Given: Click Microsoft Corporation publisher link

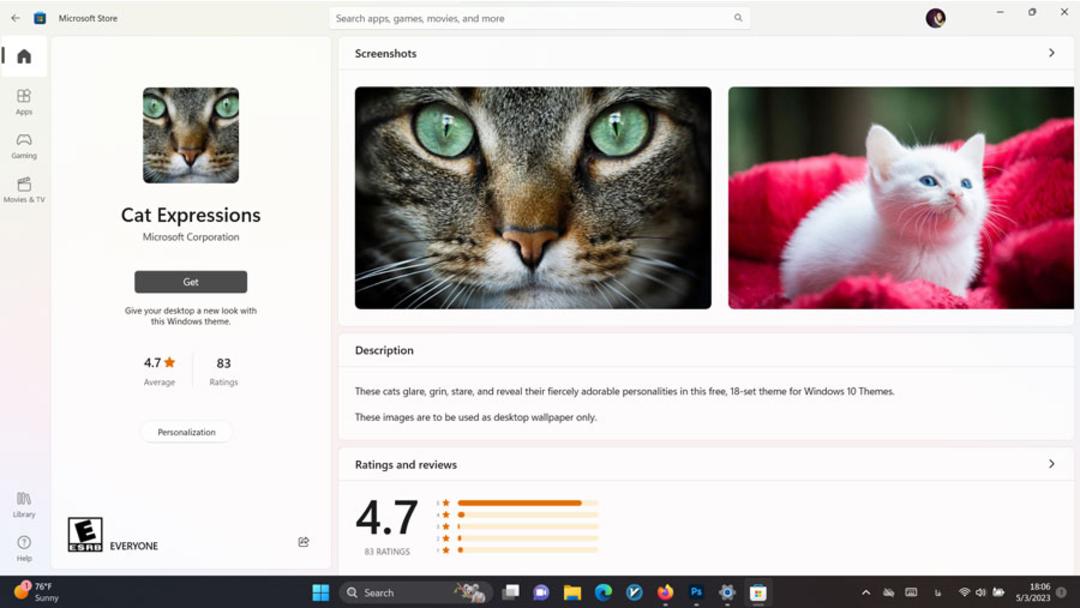Looking at the screenshot, I should tap(191, 237).
